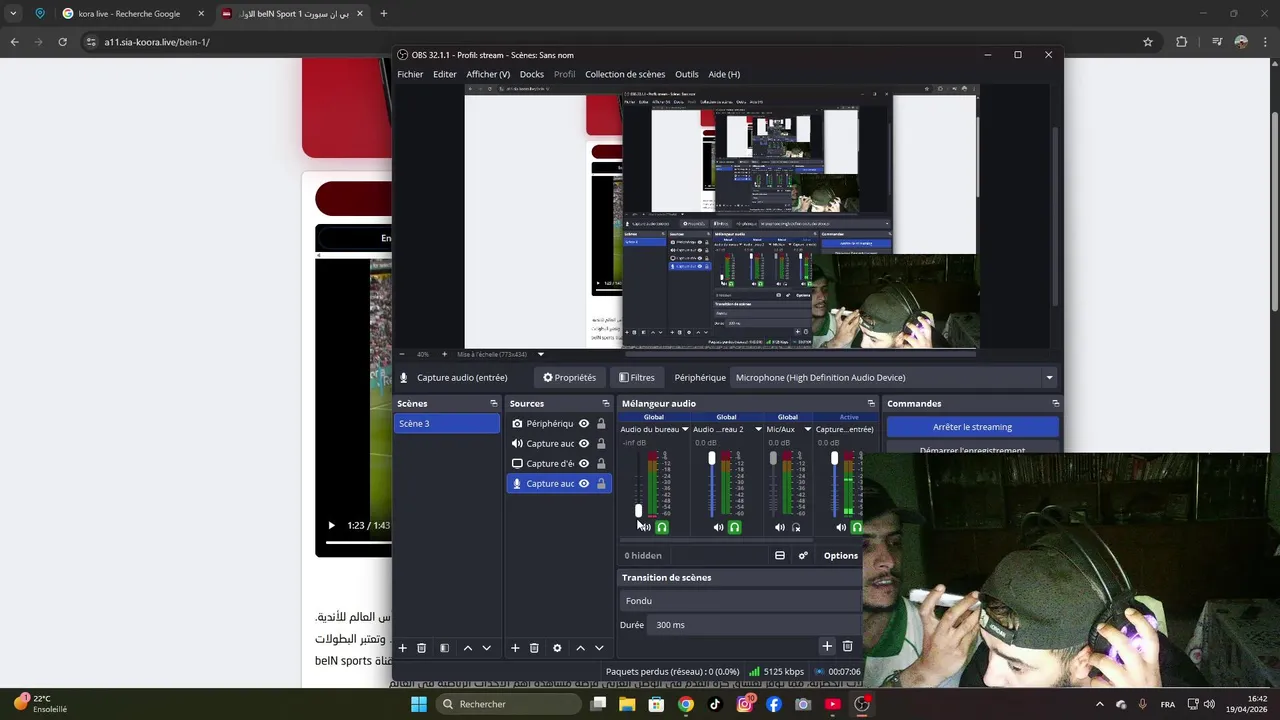Move source down arrow in Sources panel

599,648
